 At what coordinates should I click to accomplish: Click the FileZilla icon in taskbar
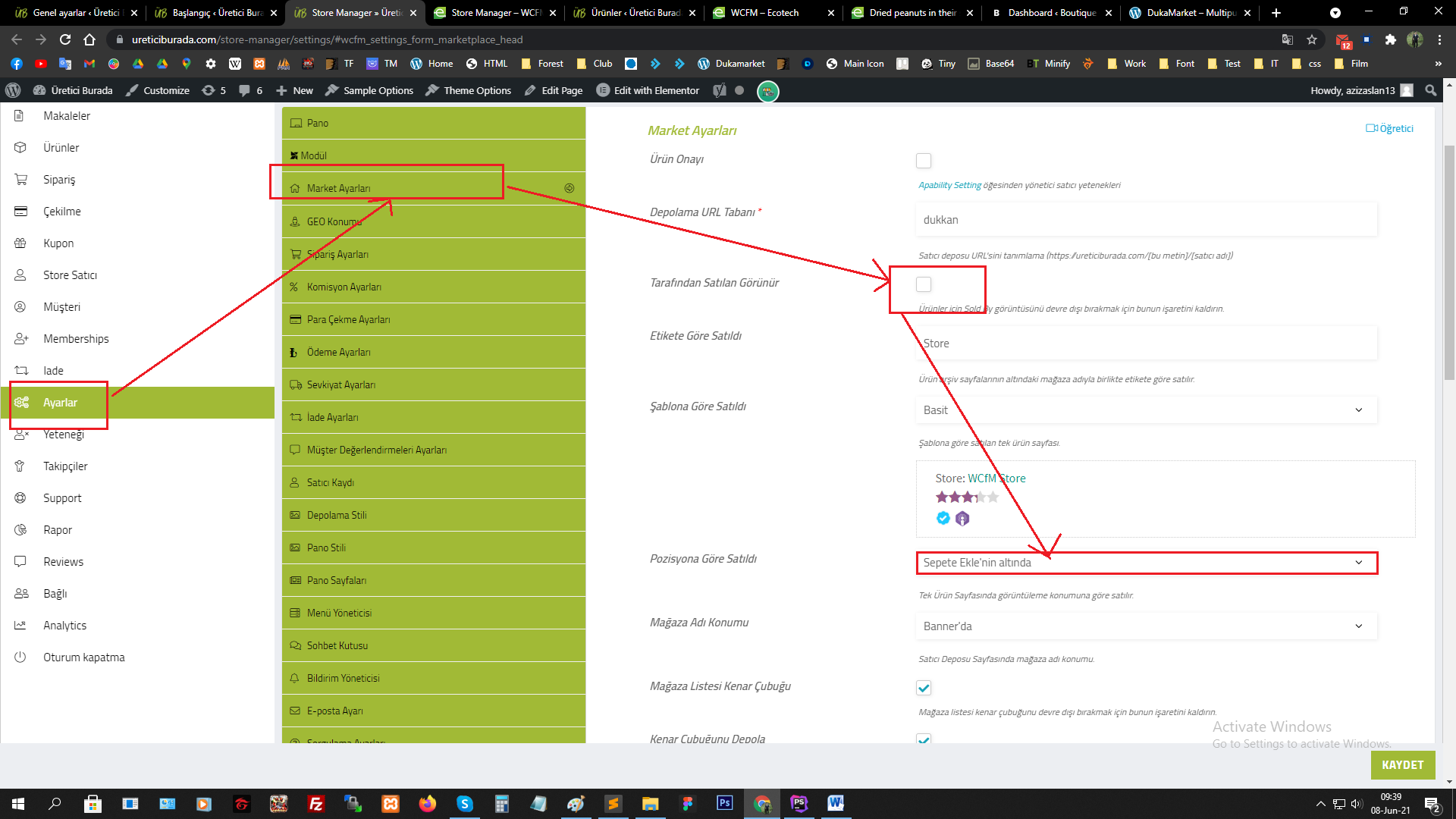(316, 803)
